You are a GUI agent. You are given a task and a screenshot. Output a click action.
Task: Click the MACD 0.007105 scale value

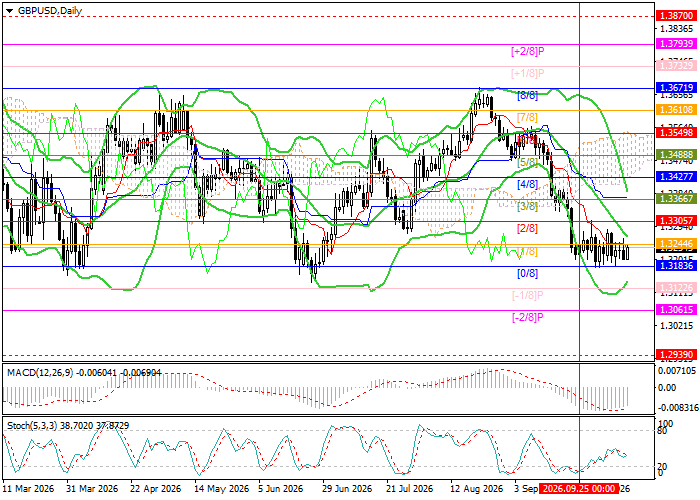pos(677,371)
